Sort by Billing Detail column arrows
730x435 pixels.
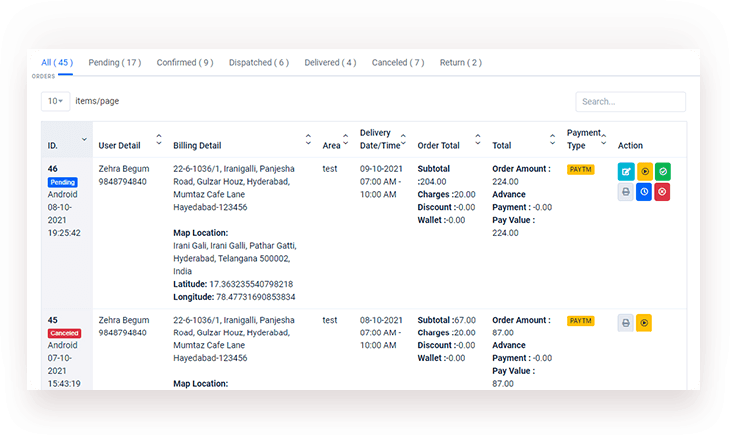click(308, 139)
